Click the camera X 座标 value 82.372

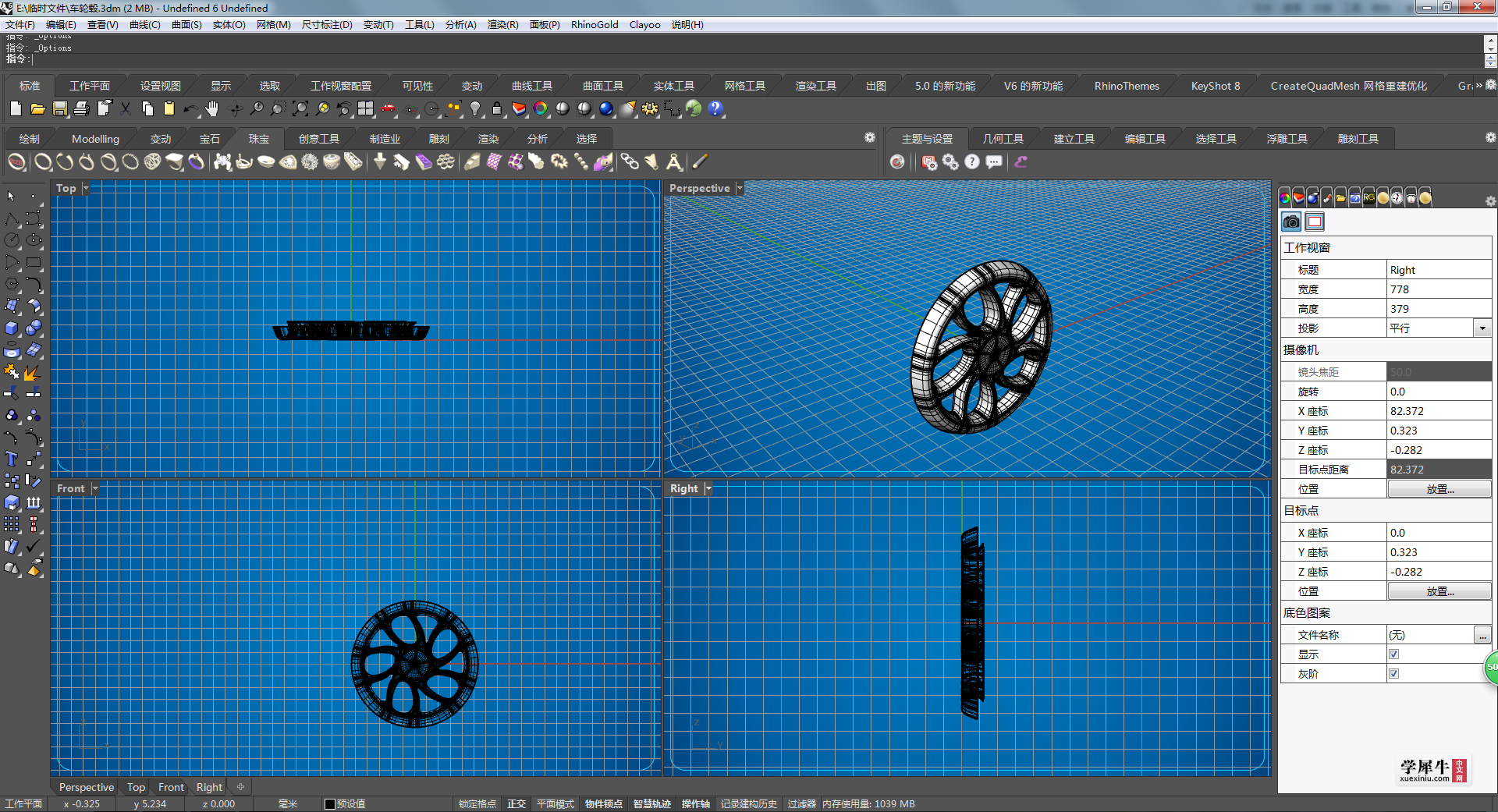click(1439, 411)
